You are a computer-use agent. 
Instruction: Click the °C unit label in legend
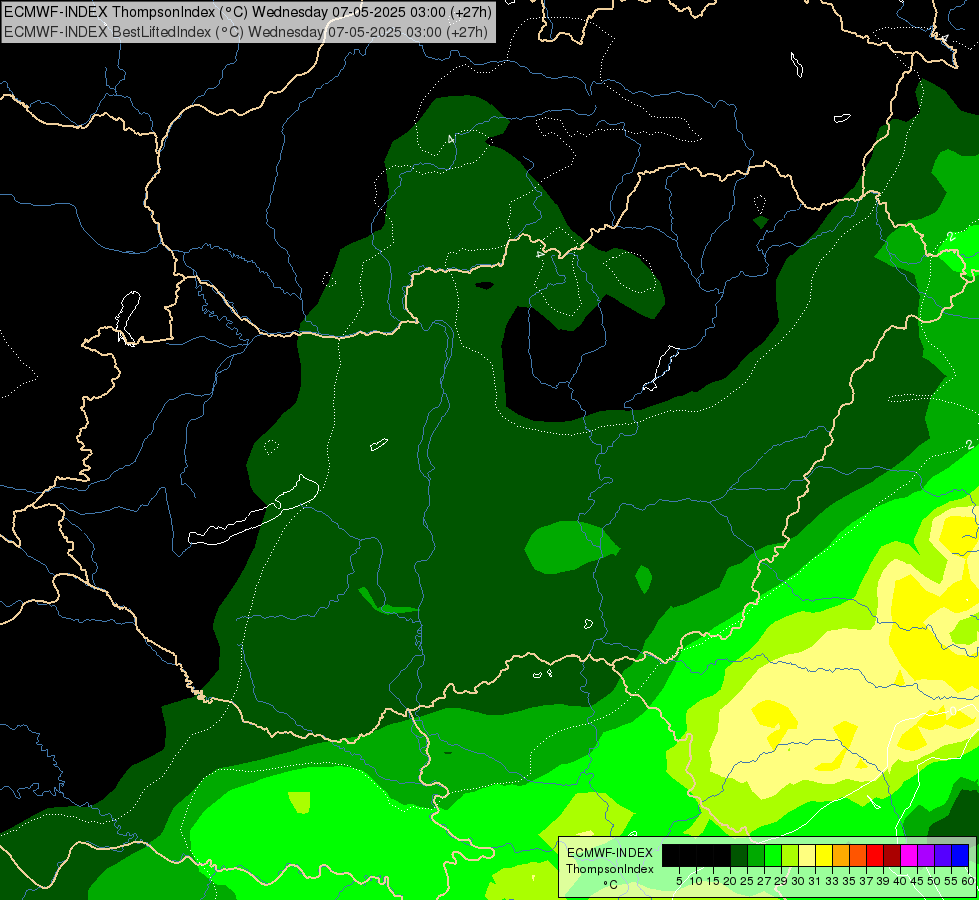610,884
